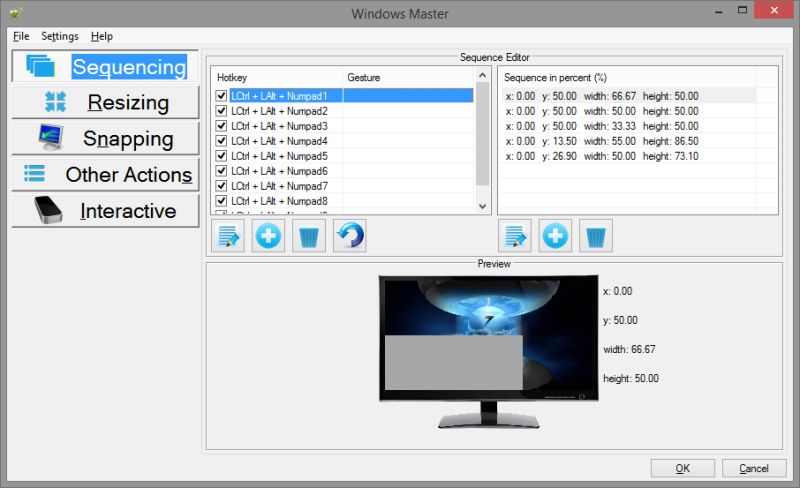Click the Interactive device icon

pos(48,210)
